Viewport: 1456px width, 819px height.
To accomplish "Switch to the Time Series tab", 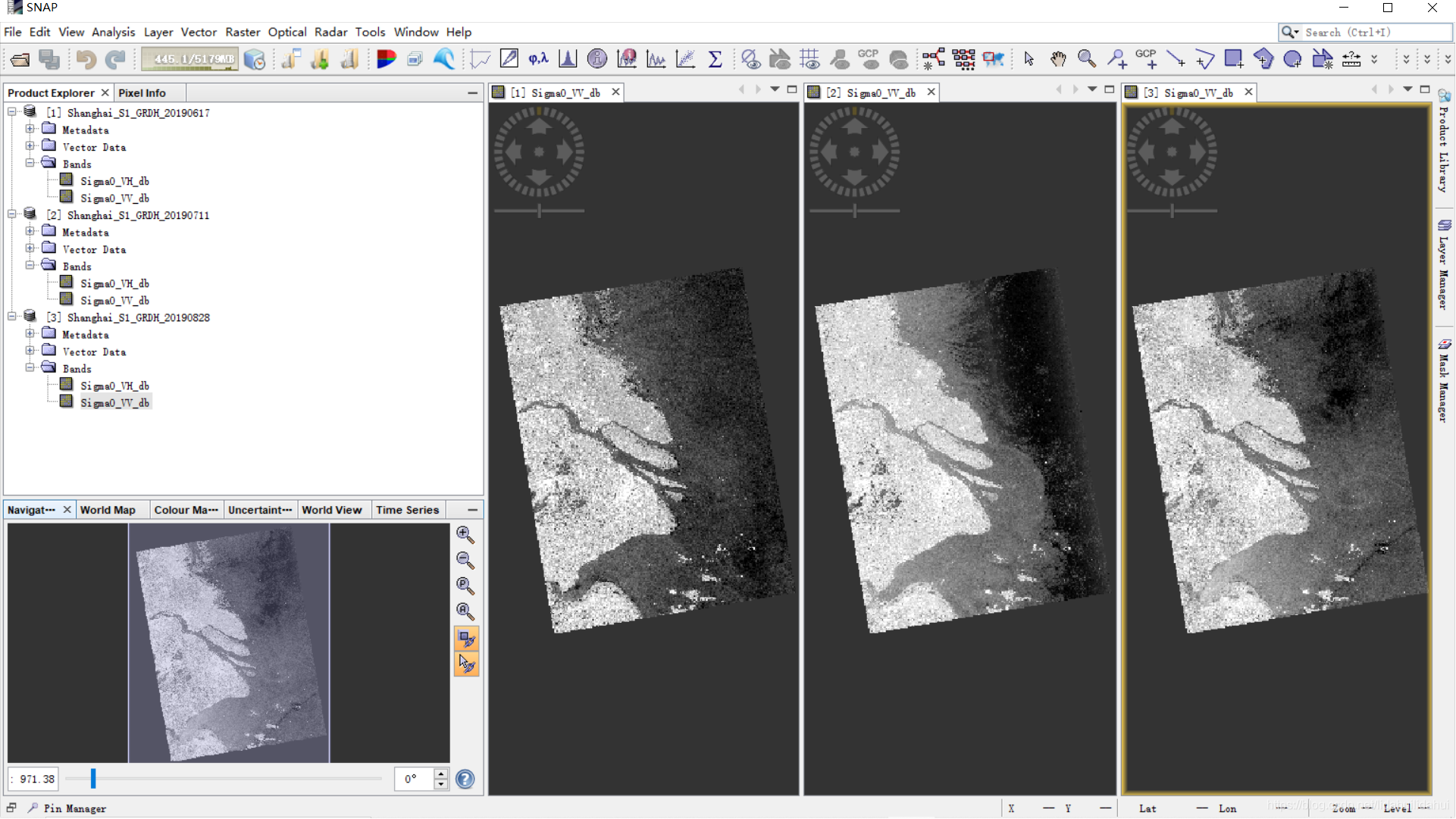I will pyautogui.click(x=407, y=510).
